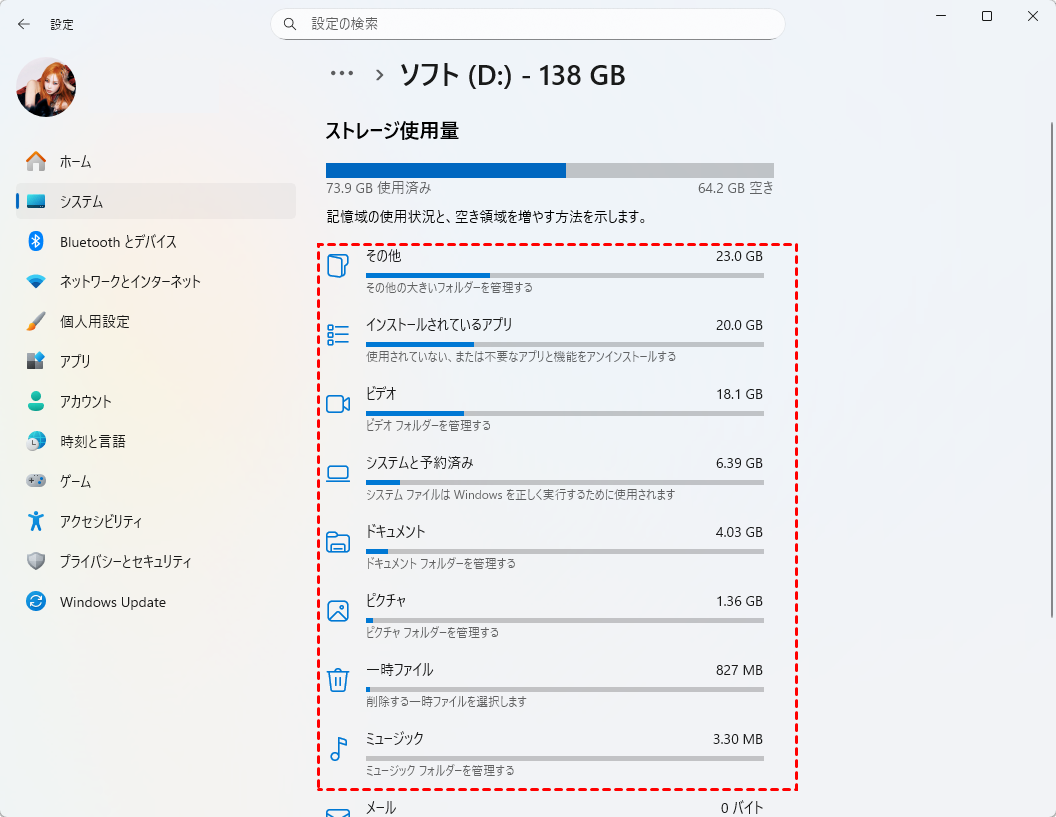Screen dimensions: 1056x817
Task: Click the Windows Update sidebar icon
Action: [36, 602]
